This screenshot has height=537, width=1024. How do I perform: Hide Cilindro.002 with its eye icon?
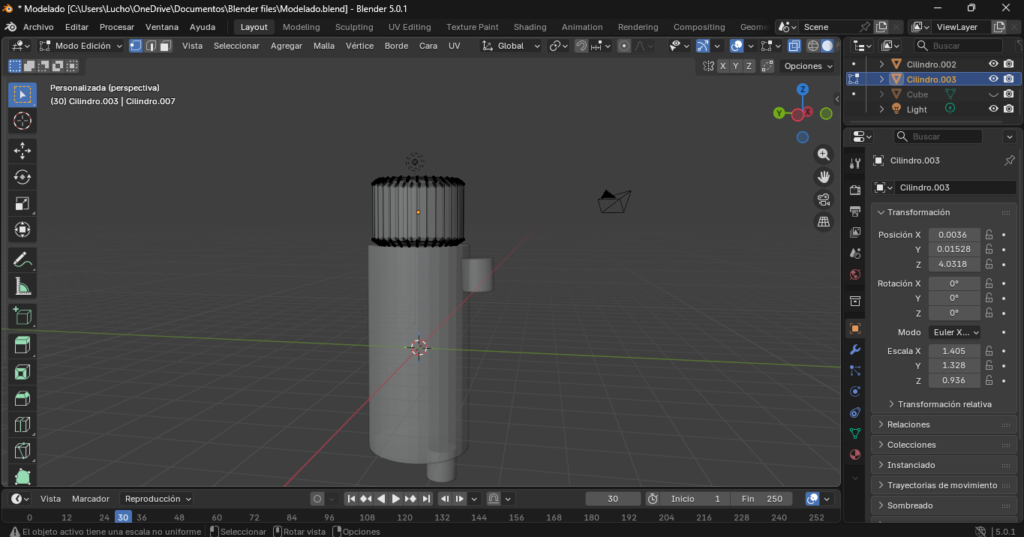tap(993, 64)
